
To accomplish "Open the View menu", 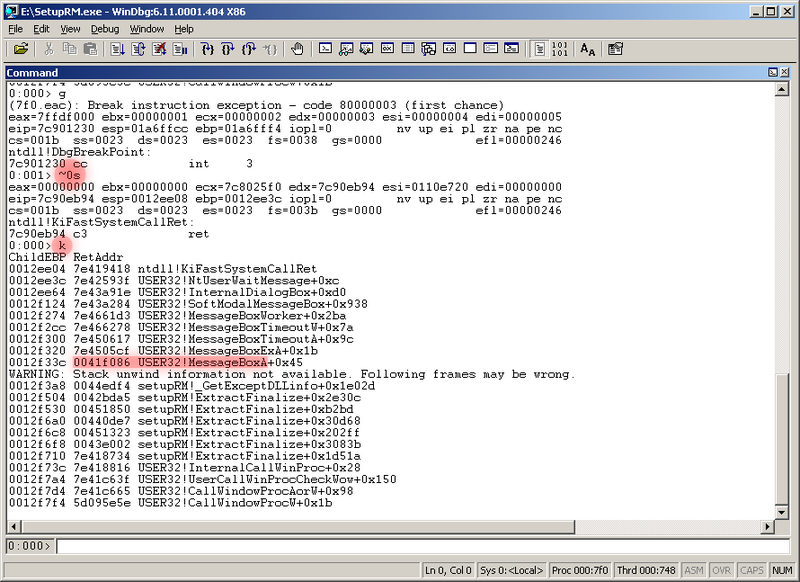I will coord(70,29).
